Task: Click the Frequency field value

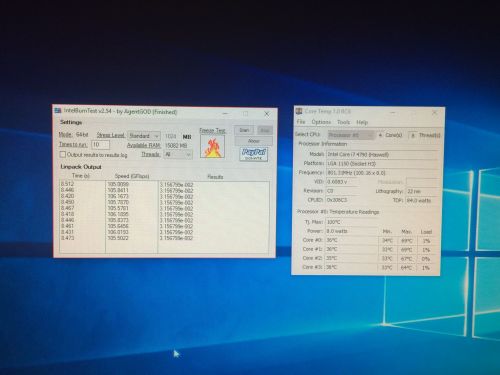Action: pos(382,173)
